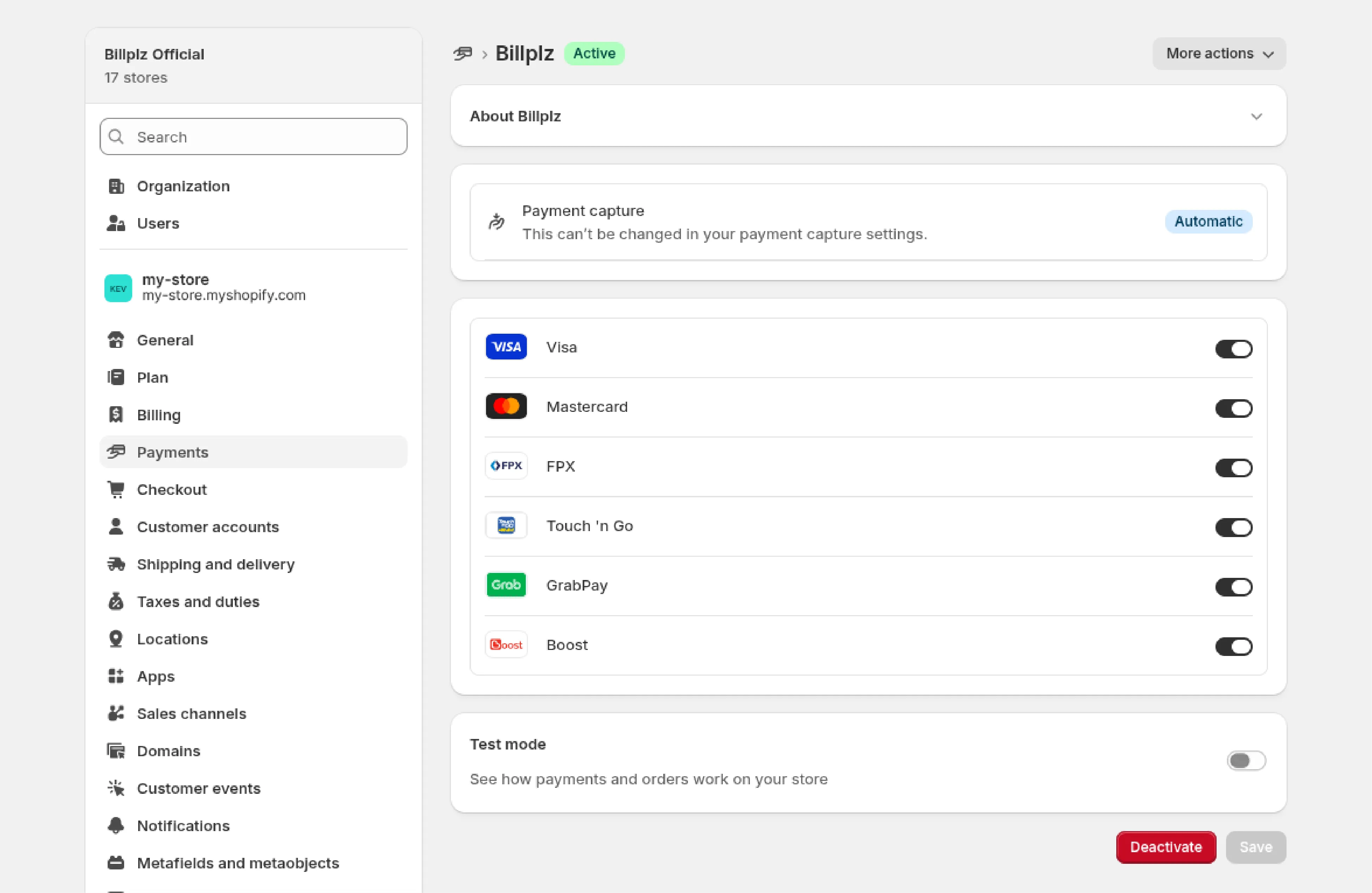Screen dimensions: 1372x893
Task: Click the Notifications bell icon
Action: click(116, 825)
